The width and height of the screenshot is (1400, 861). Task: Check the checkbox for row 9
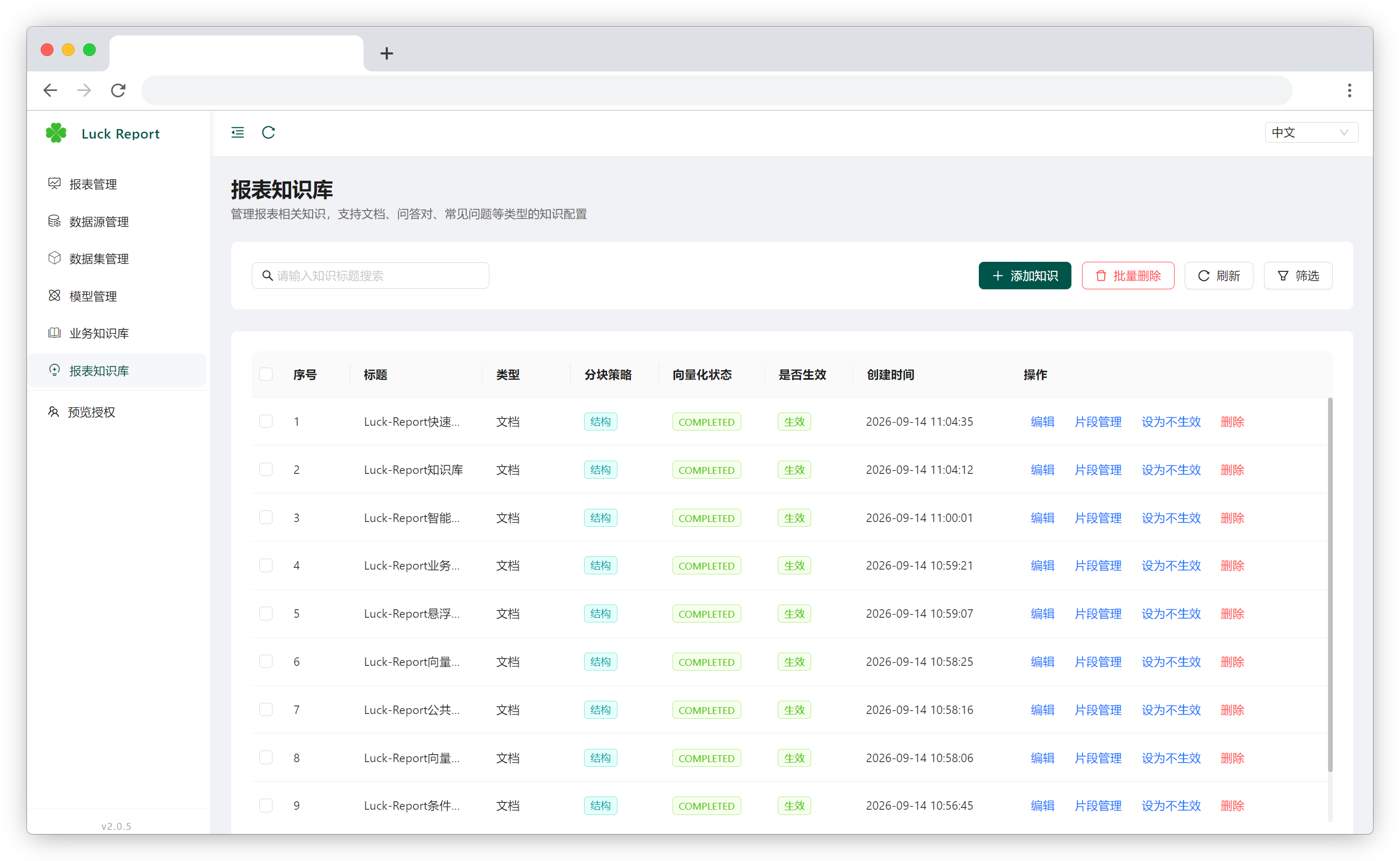pos(266,806)
